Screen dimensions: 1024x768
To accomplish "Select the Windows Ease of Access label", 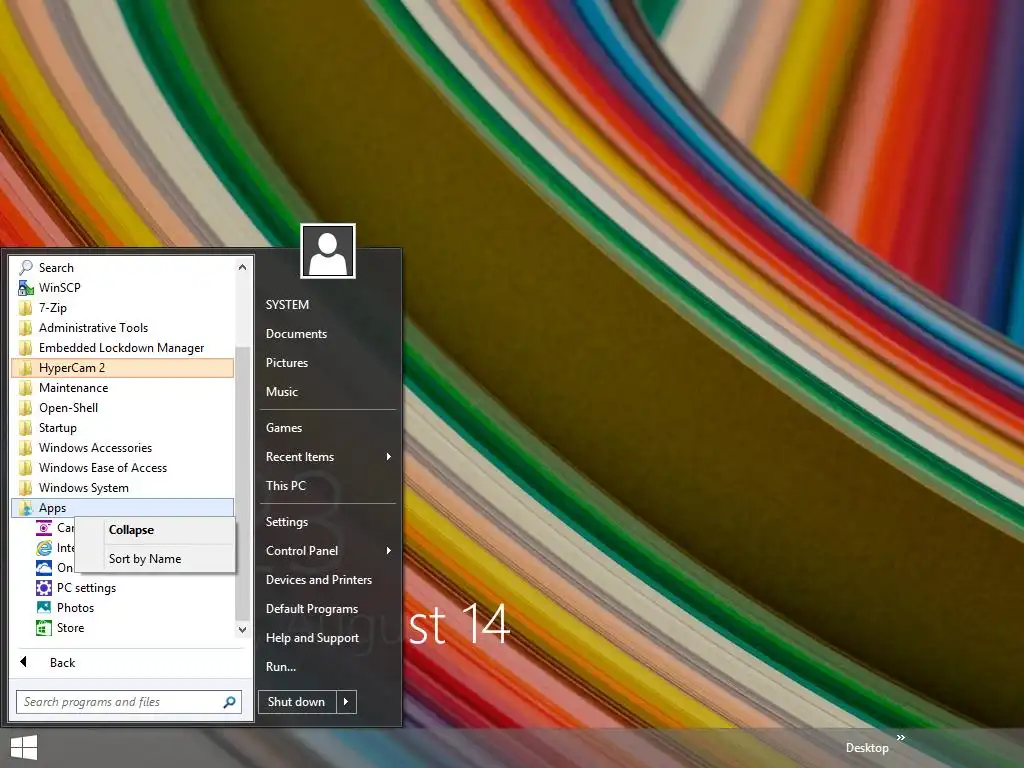I will tap(103, 468).
